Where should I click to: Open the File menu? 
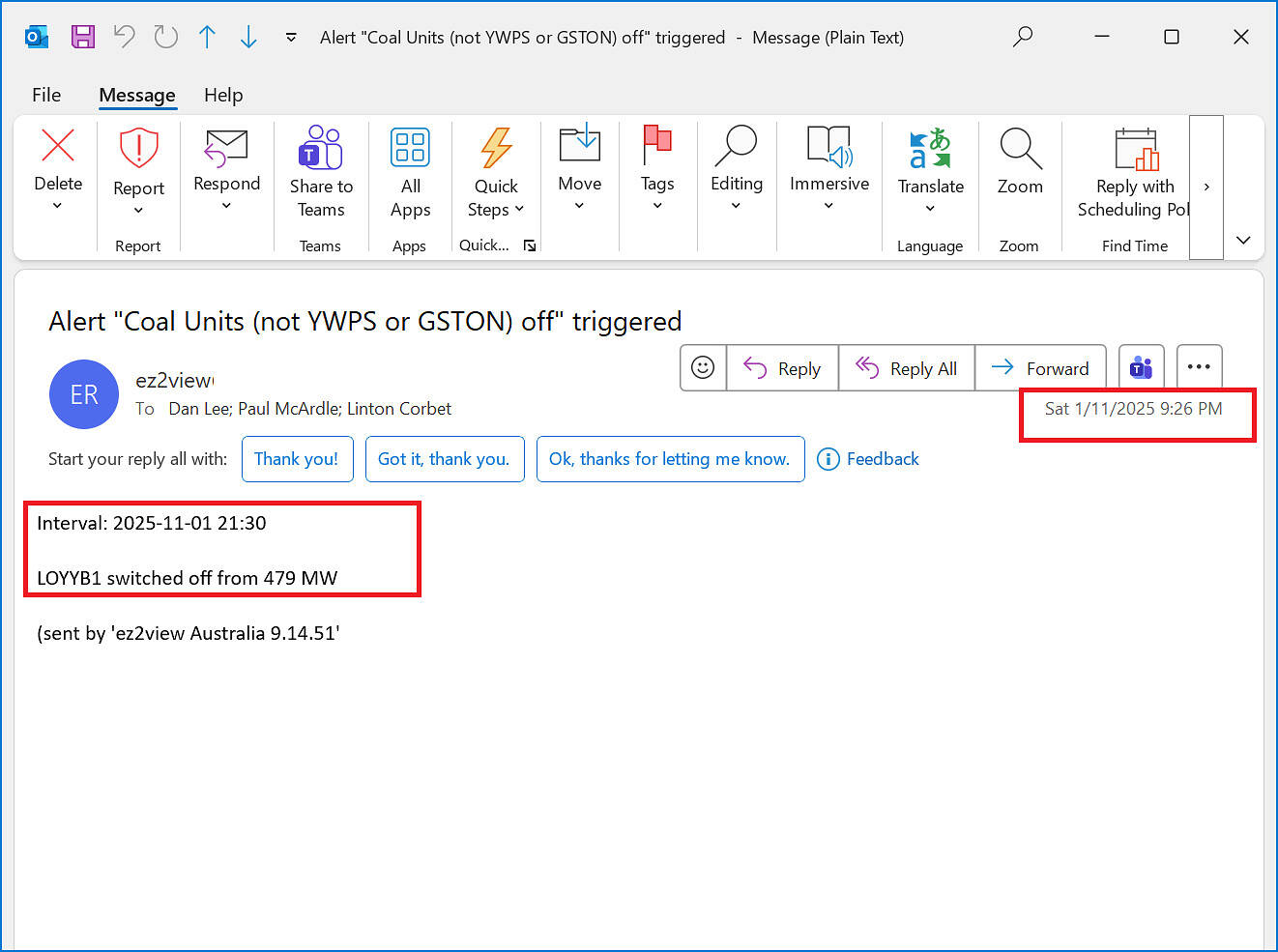click(x=46, y=95)
